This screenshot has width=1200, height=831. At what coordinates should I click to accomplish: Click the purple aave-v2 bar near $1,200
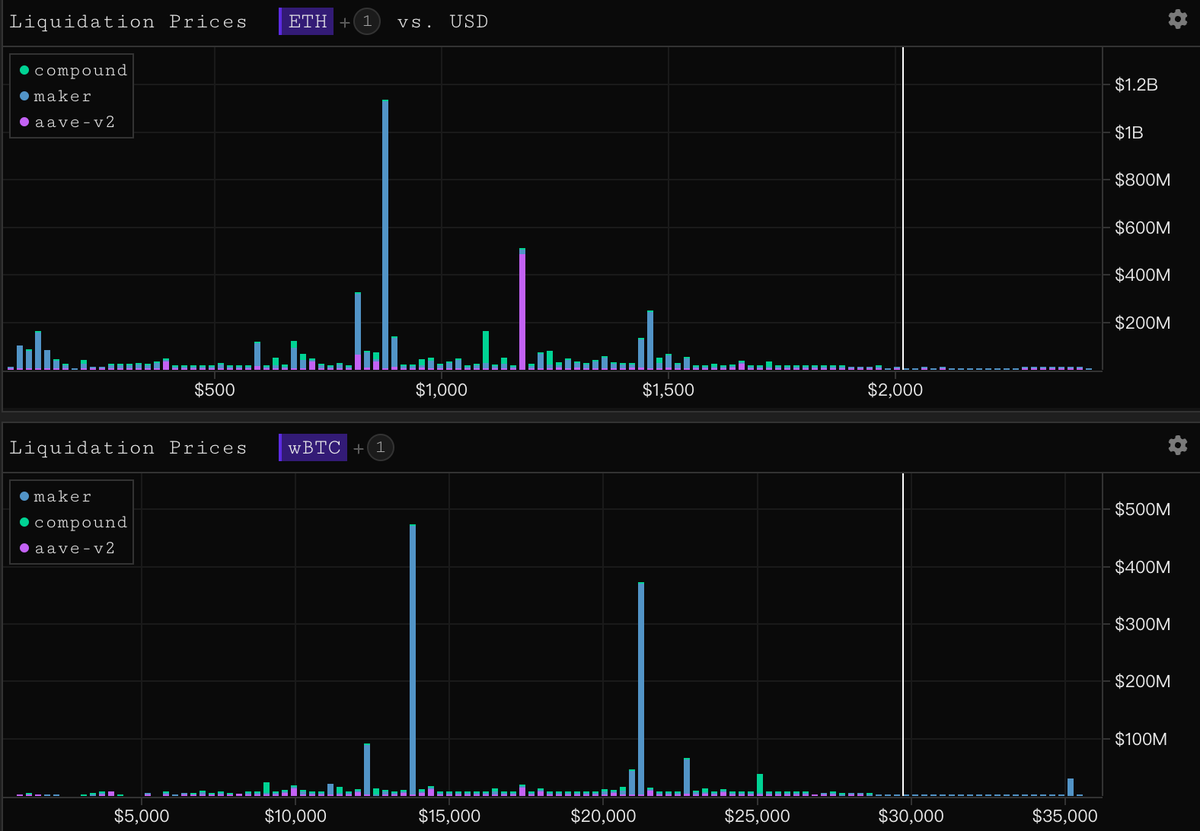coord(522,310)
